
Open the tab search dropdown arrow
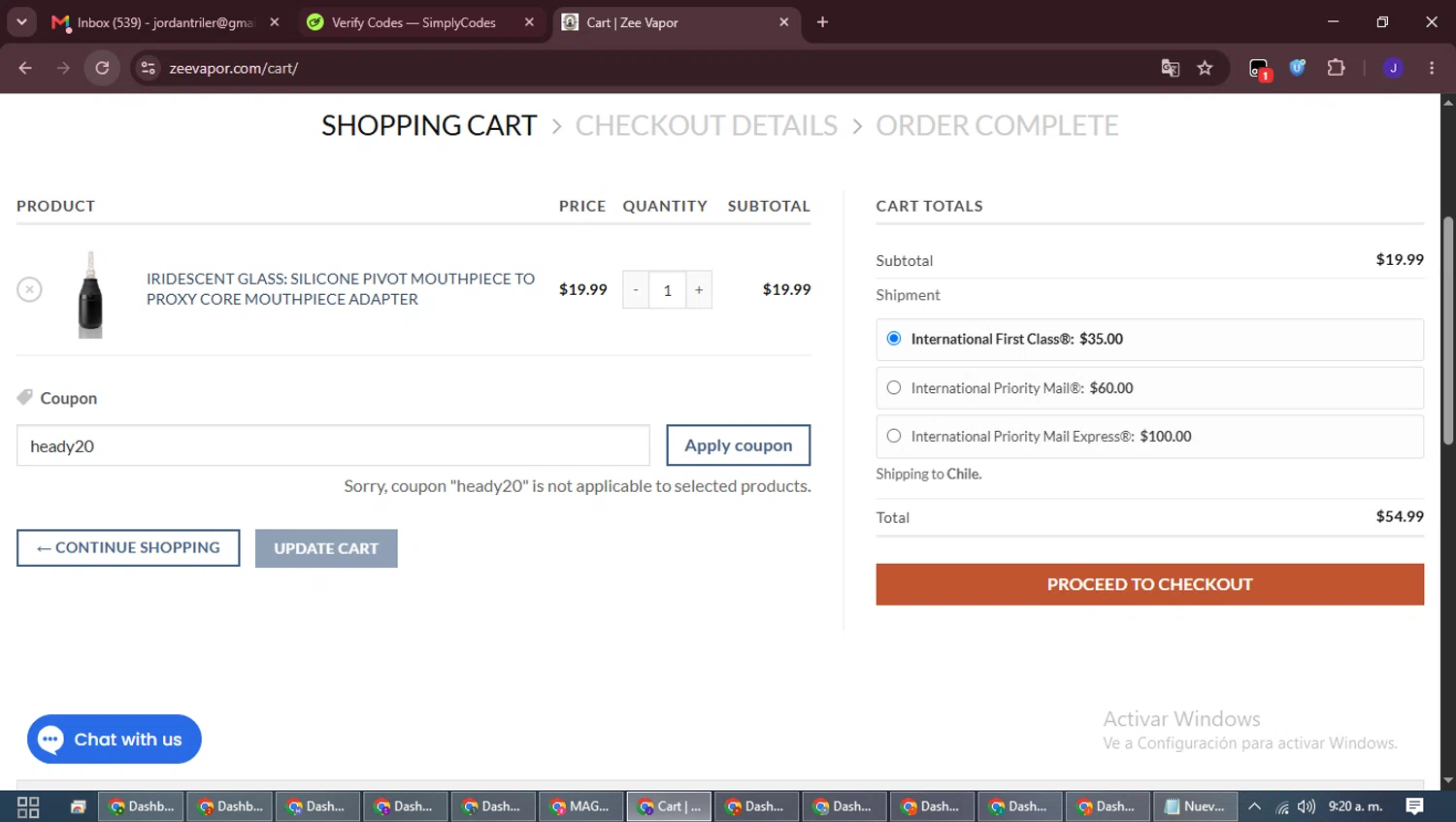click(21, 22)
